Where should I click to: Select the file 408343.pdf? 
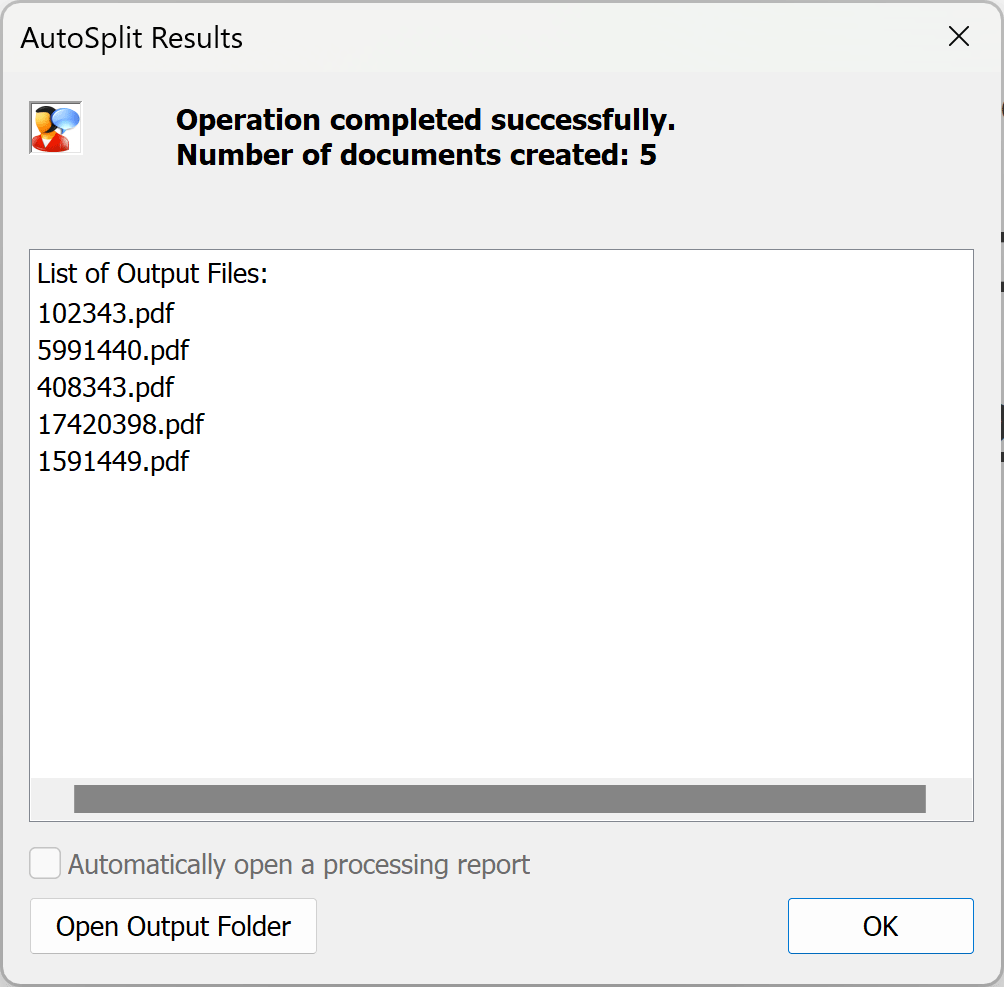point(105,387)
